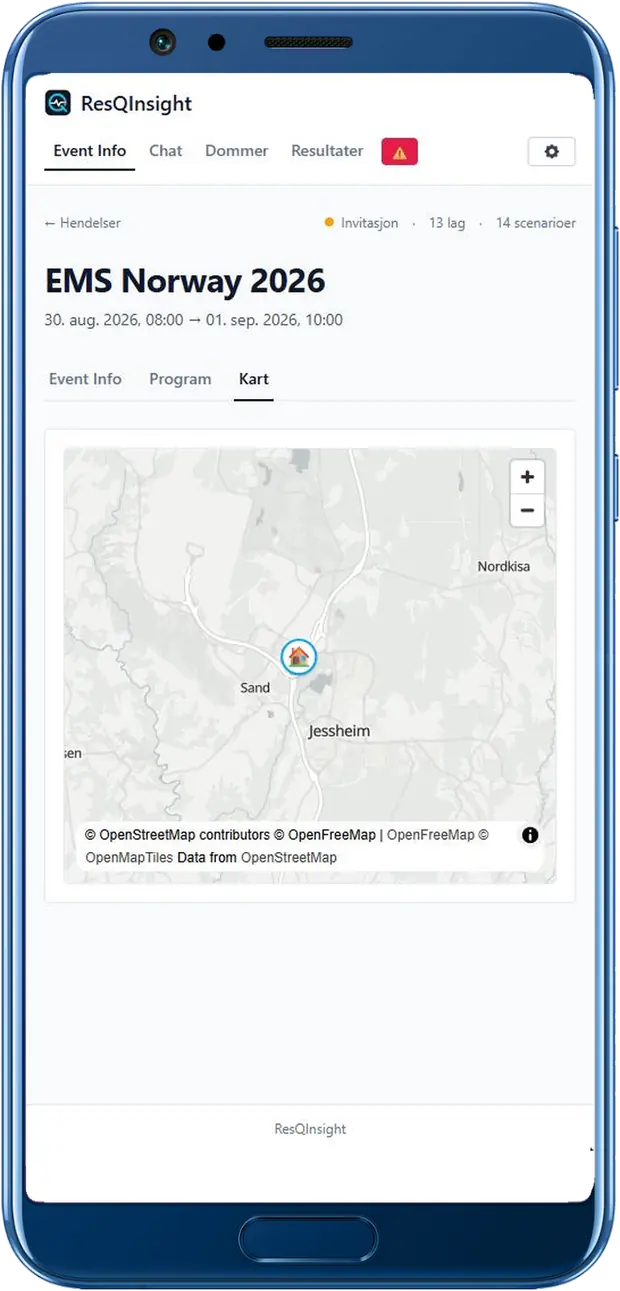The height and width of the screenshot is (1291, 620).
Task: Click the Jessheim label on the map
Action: (x=339, y=731)
